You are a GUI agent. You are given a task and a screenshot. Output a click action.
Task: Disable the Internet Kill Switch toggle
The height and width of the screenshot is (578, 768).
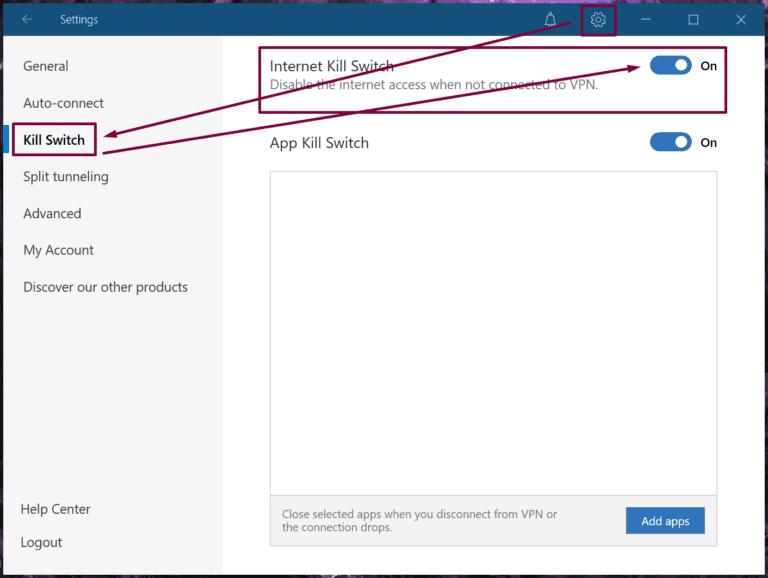click(x=670, y=66)
